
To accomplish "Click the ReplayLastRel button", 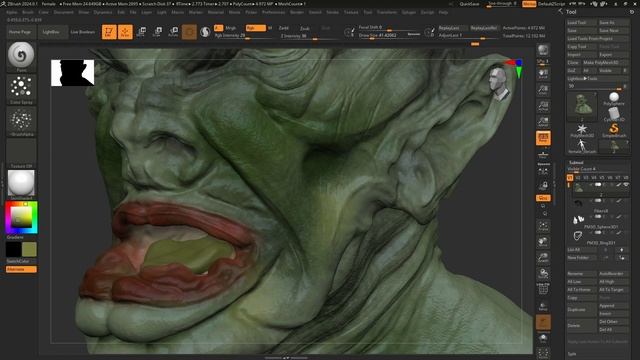I will click(x=484, y=28).
